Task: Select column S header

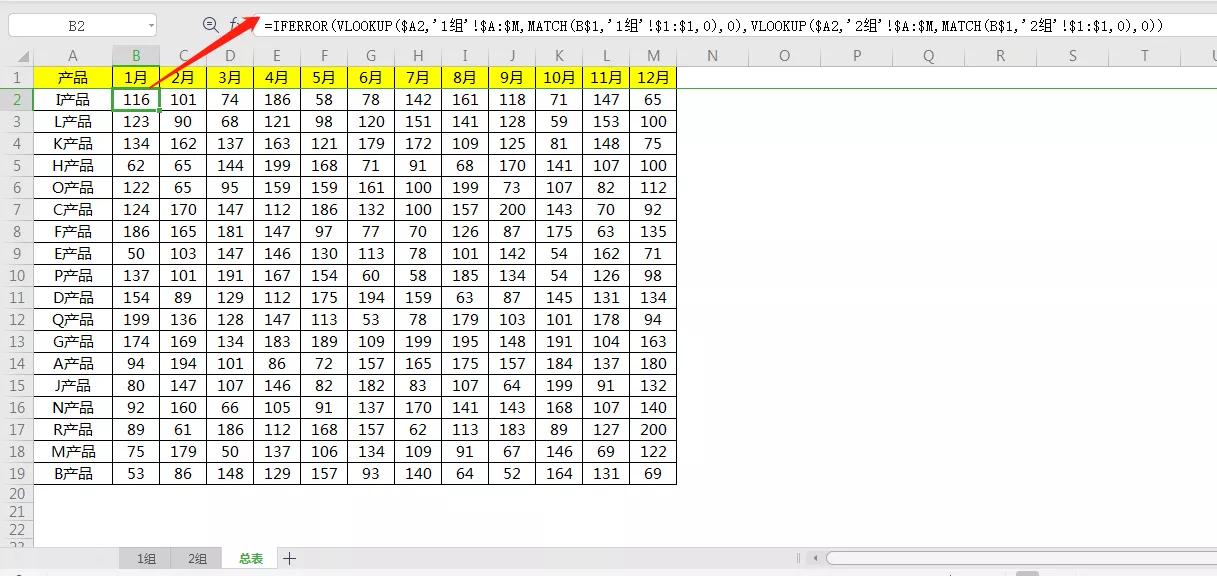Action: click(x=1072, y=56)
